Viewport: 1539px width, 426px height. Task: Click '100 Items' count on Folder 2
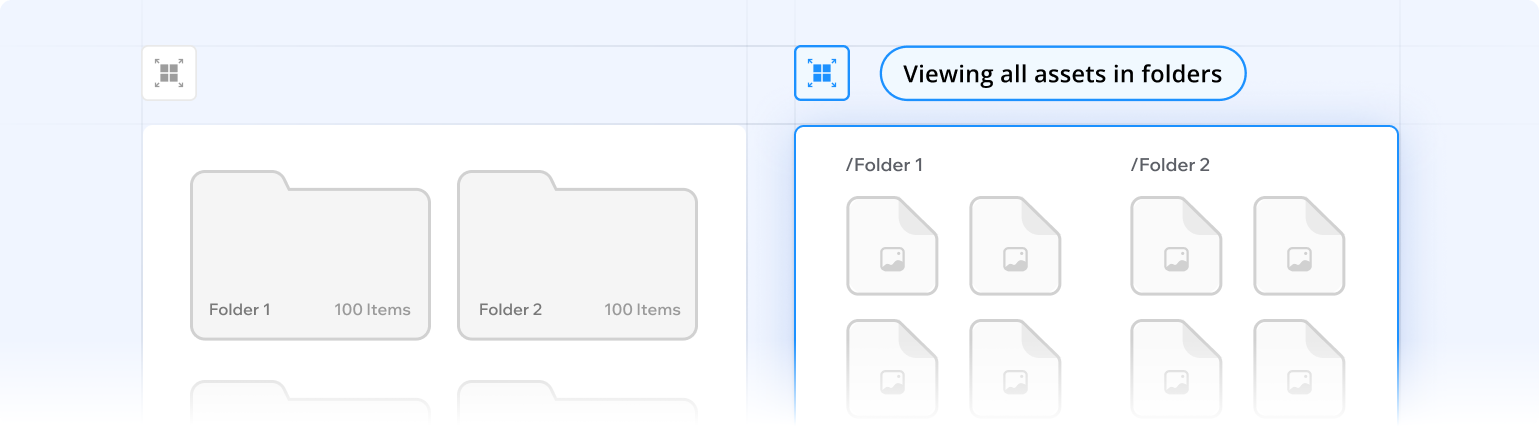642,310
